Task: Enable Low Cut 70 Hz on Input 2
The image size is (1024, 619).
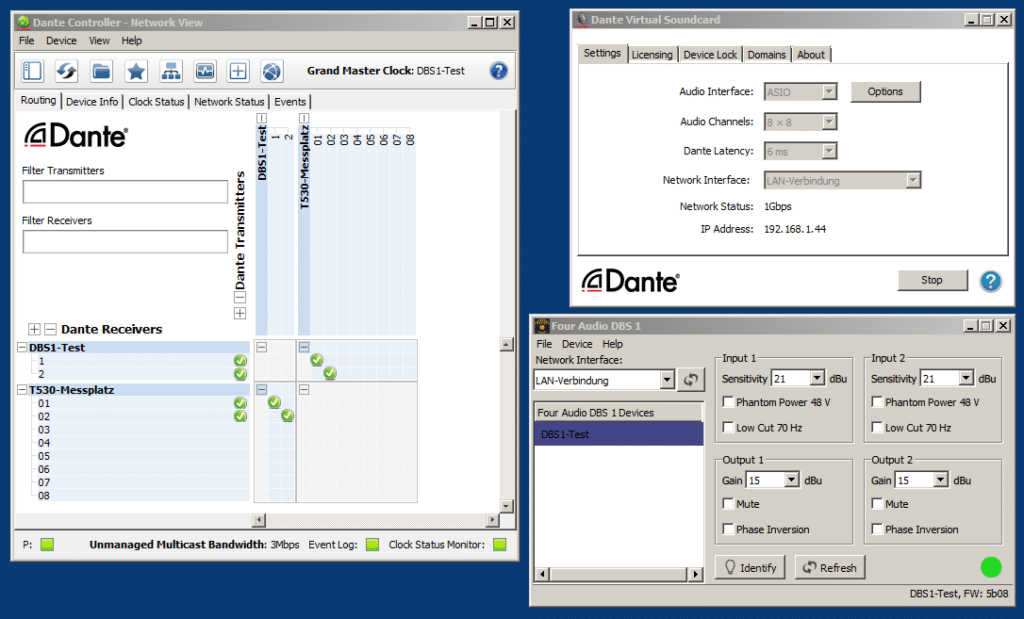Action: [x=878, y=428]
